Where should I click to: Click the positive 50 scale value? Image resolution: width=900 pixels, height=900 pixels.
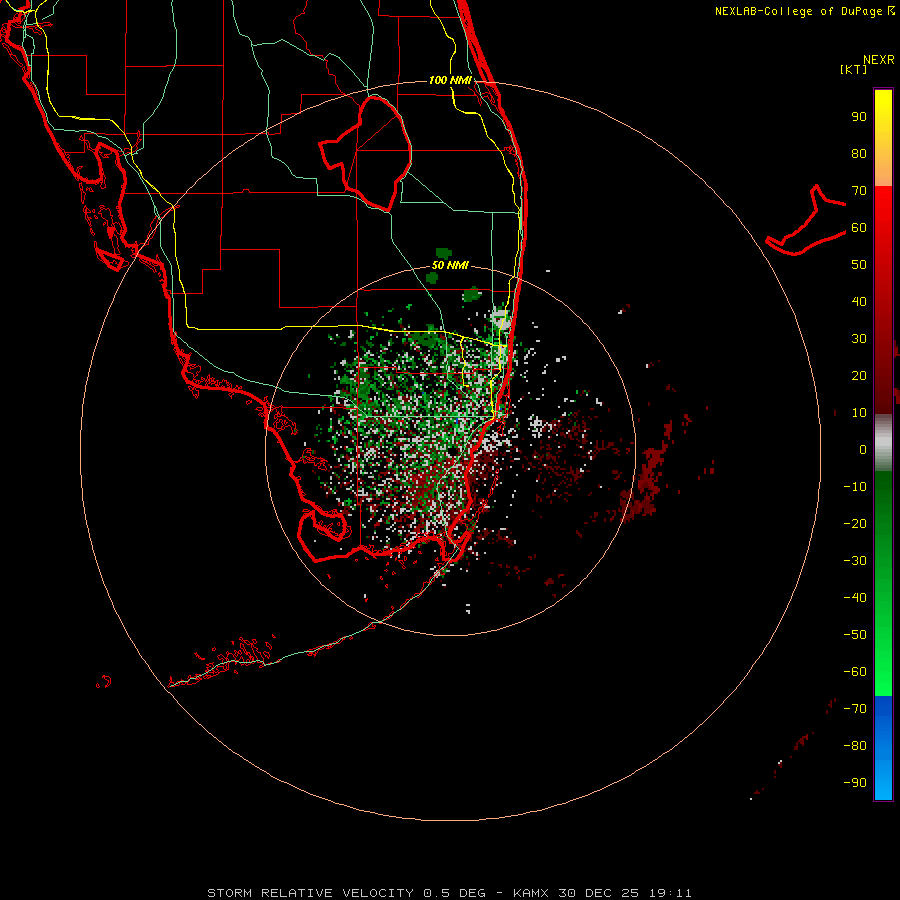point(859,265)
